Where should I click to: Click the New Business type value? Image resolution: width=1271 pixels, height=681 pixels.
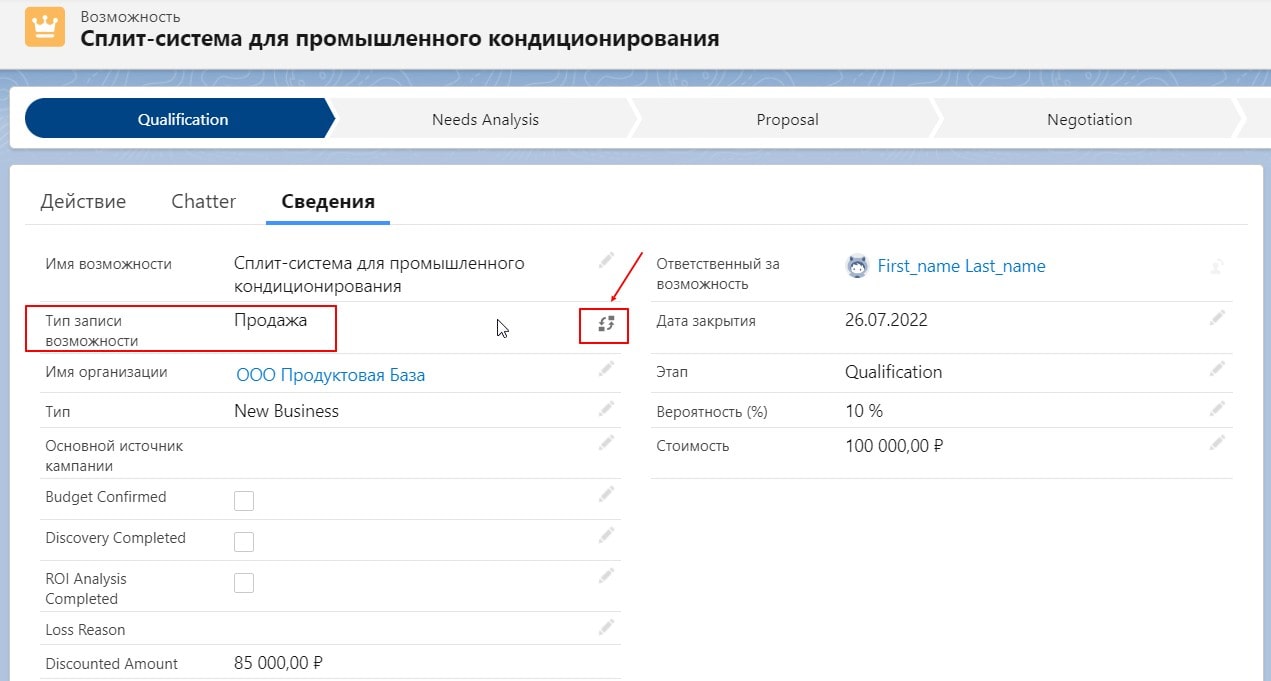(286, 411)
